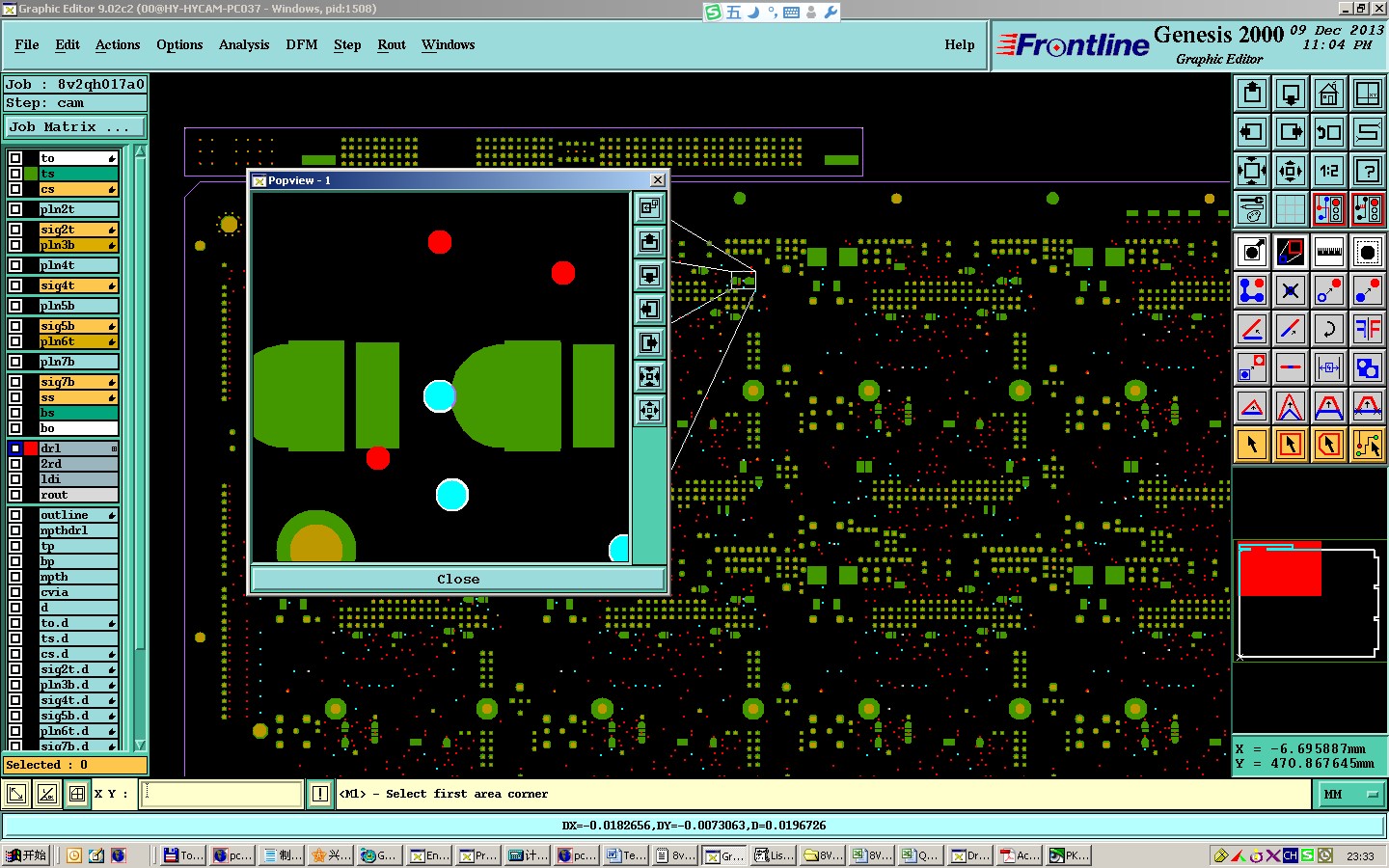Expand the drl layer small box marker
This screenshot has width=1389, height=868.
[114, 448]
